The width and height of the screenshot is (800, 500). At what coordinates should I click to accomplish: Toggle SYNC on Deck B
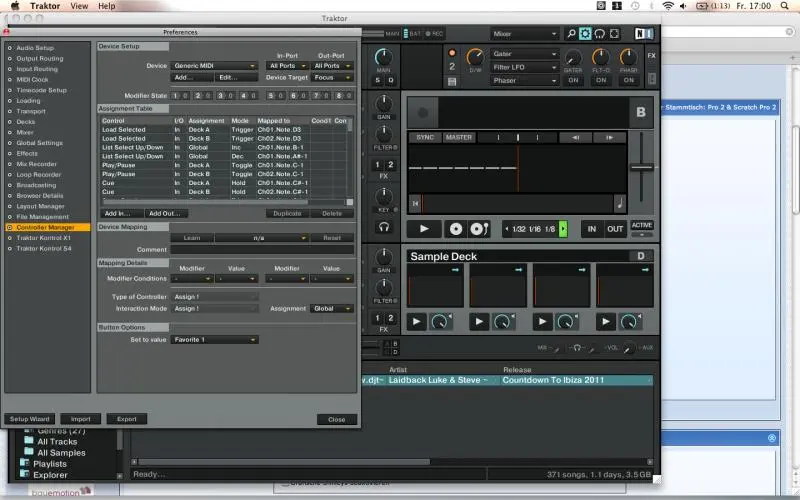coord(425,137)
